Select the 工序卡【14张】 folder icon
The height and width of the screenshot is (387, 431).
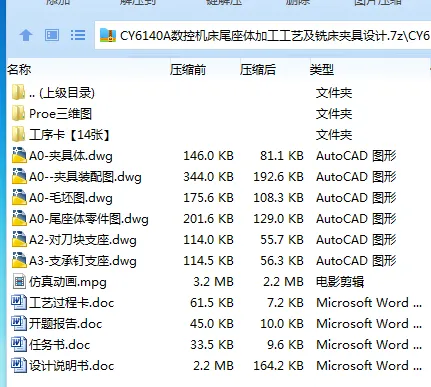pos(18,134)
